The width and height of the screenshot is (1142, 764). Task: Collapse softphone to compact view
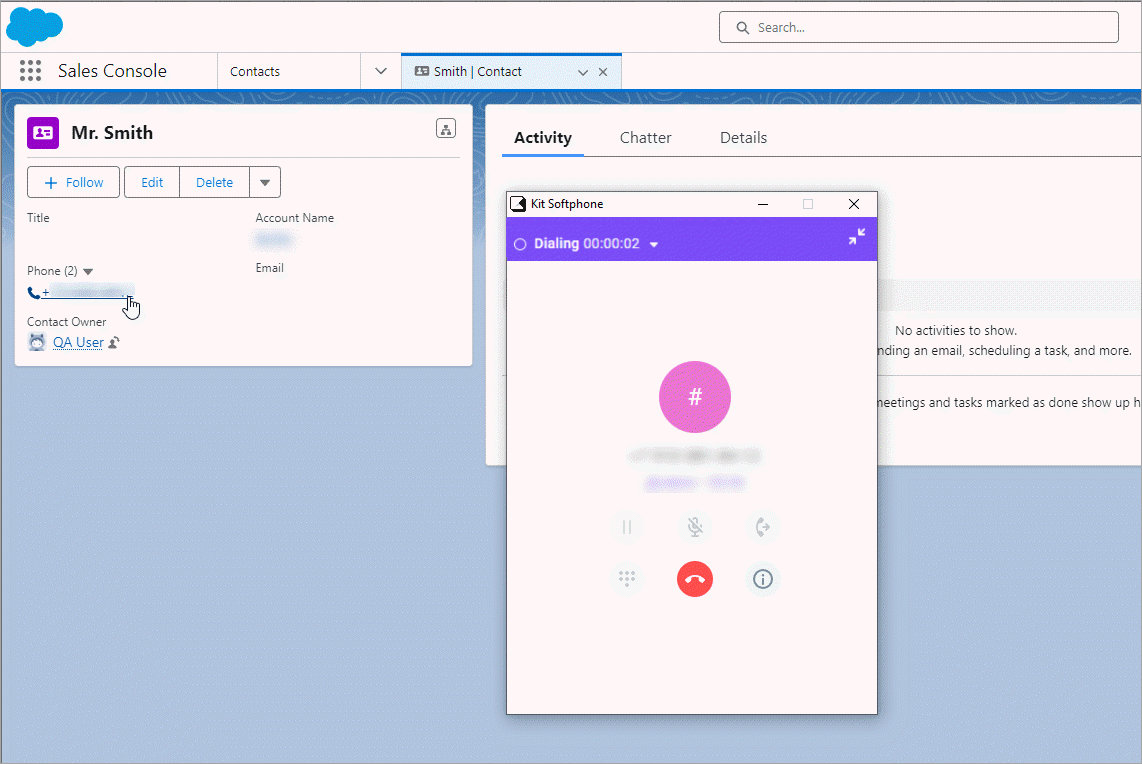pos(856,237)
